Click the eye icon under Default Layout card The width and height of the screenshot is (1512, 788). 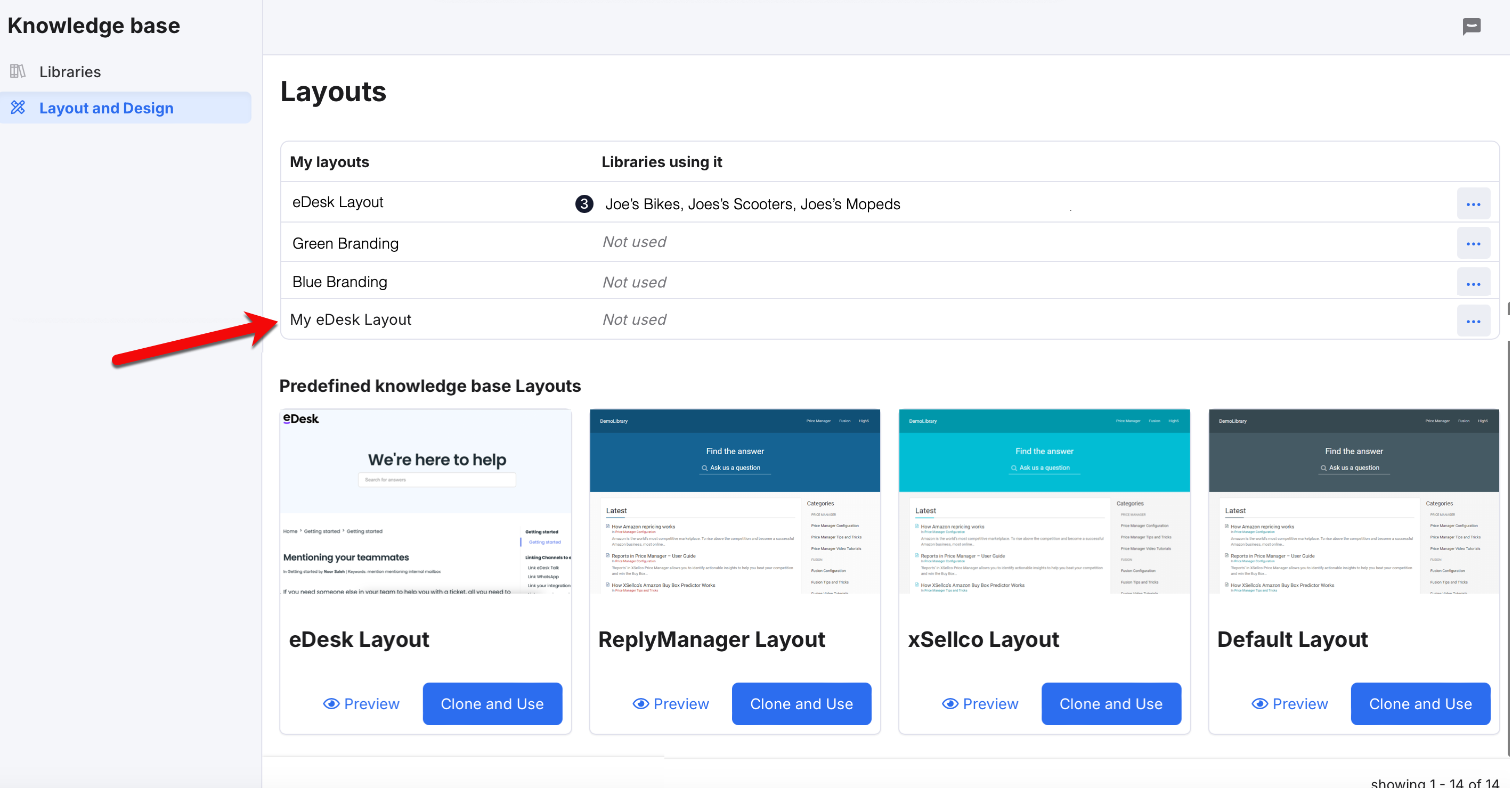pos(1259,703)
